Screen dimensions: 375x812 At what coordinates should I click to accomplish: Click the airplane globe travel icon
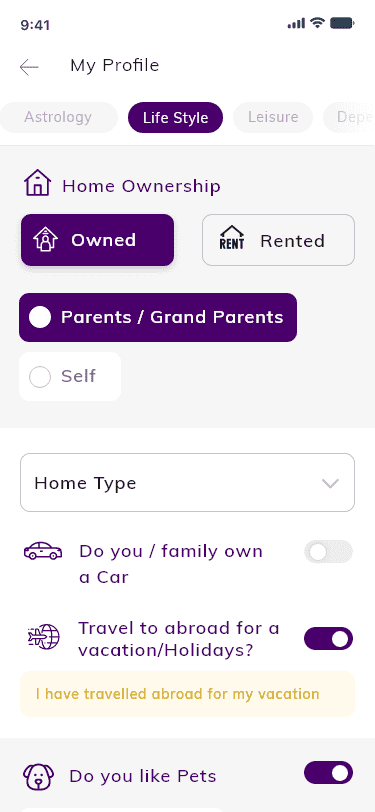tap(44, 637)
